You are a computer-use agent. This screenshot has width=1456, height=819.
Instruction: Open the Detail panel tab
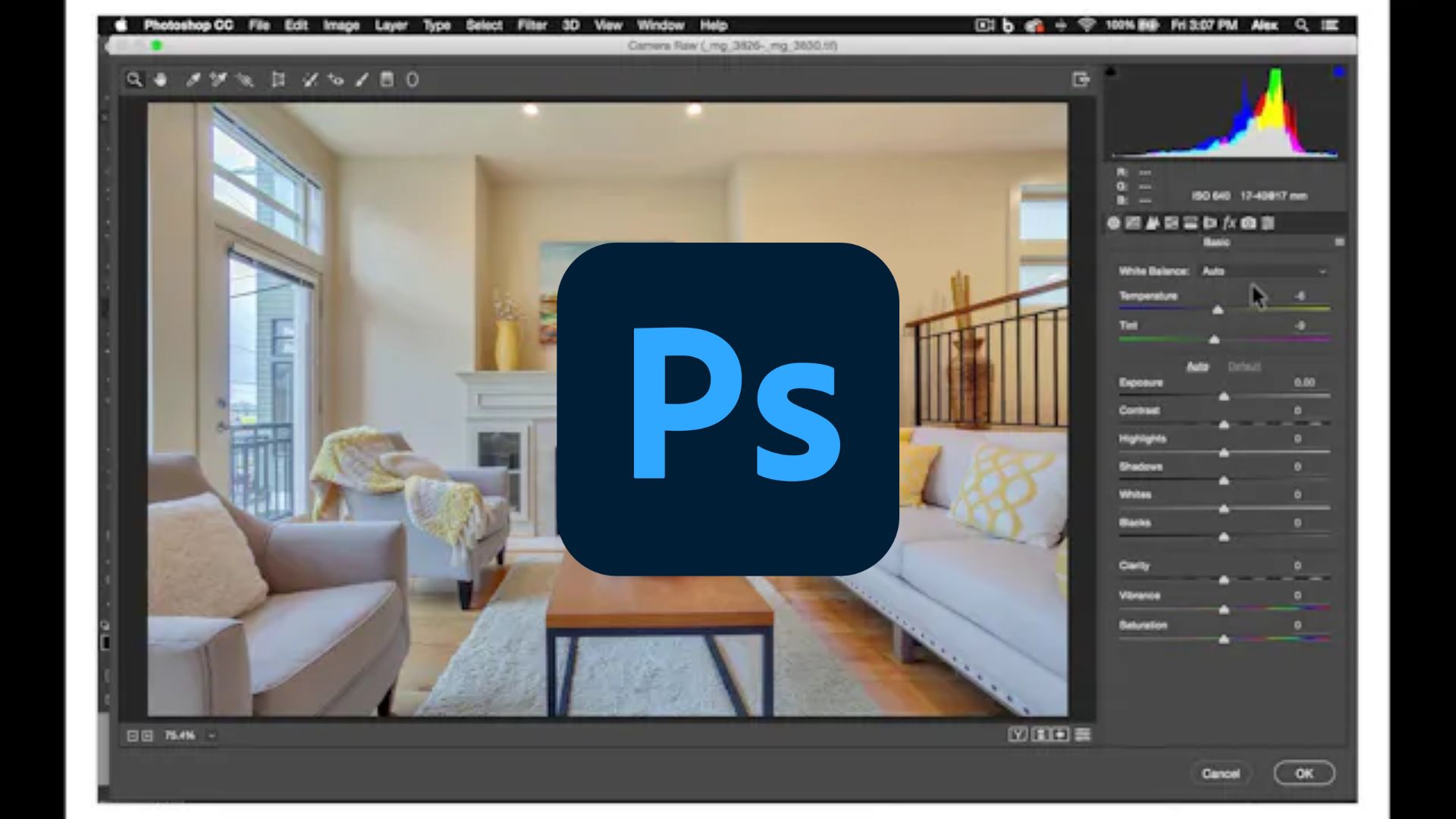tap(1153, 222)
